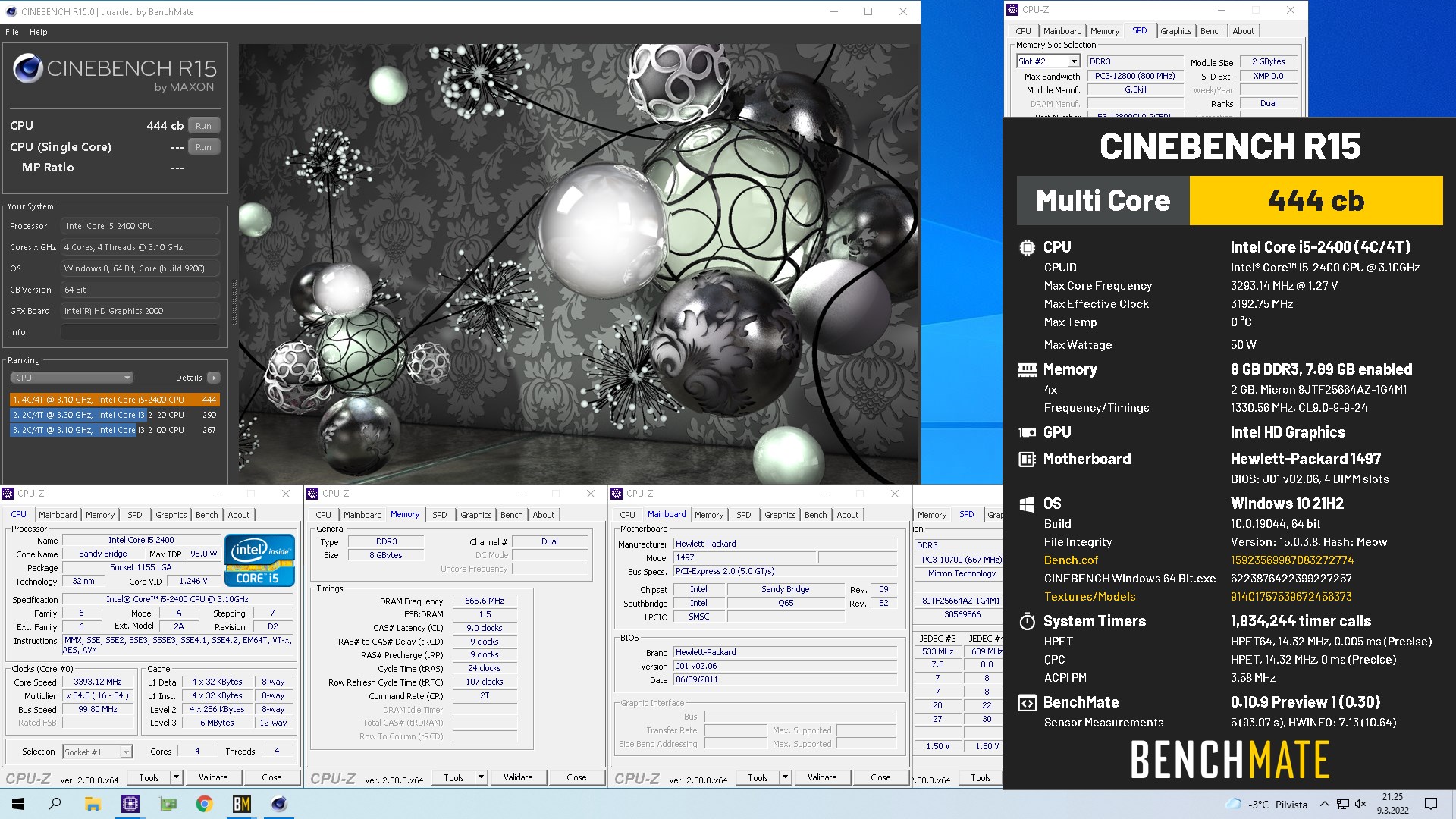The width and height of the screenshot is (1456, 819).
Task: Click 444 cb Multi Core score
Action: coord(1316,201)
